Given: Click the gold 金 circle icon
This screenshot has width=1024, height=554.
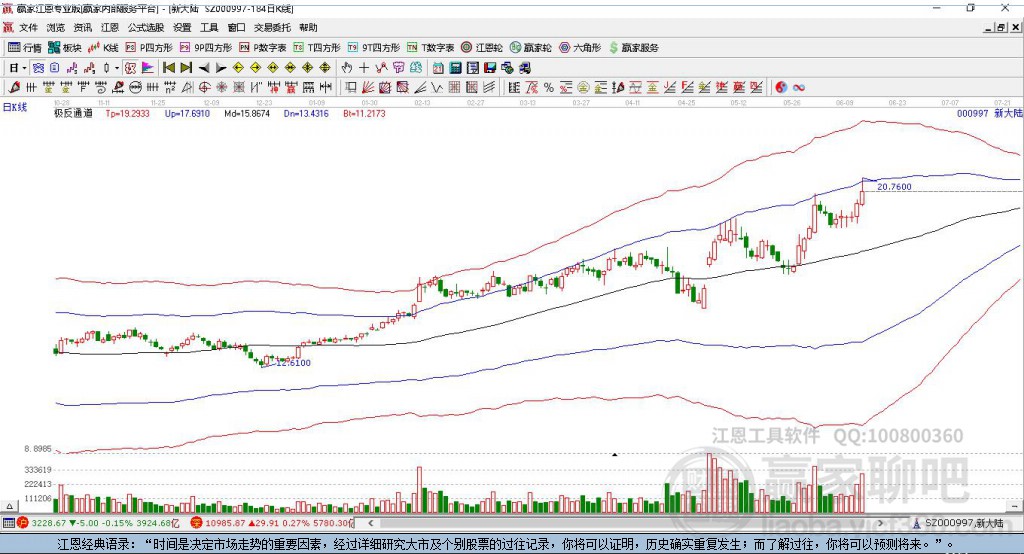Looking at the screenshot, I should [x=583, y=87].
